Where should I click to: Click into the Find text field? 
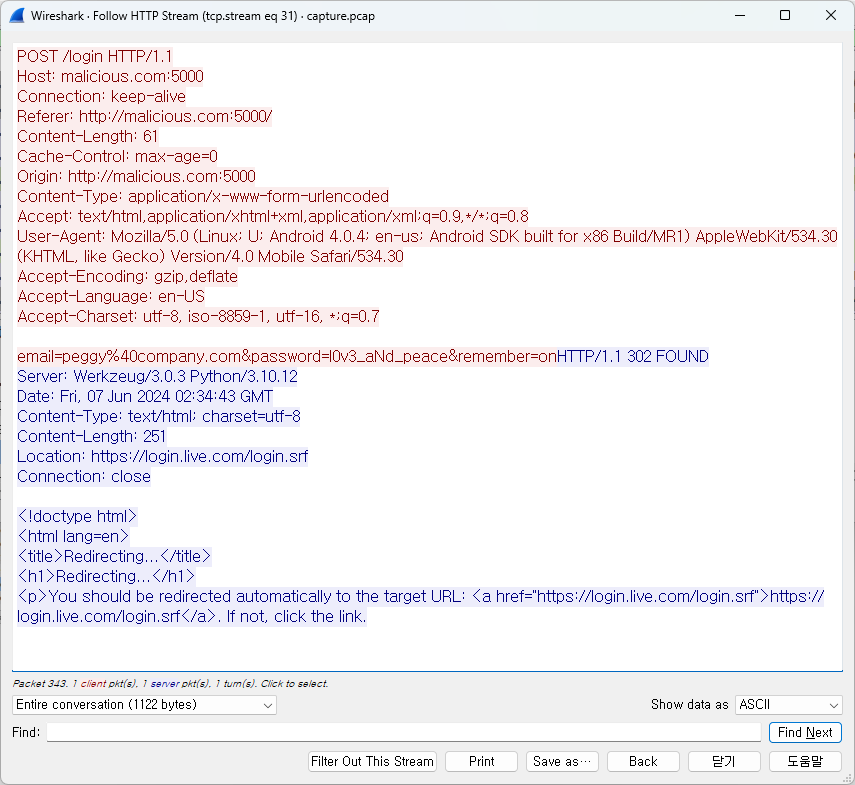point(404,732)
